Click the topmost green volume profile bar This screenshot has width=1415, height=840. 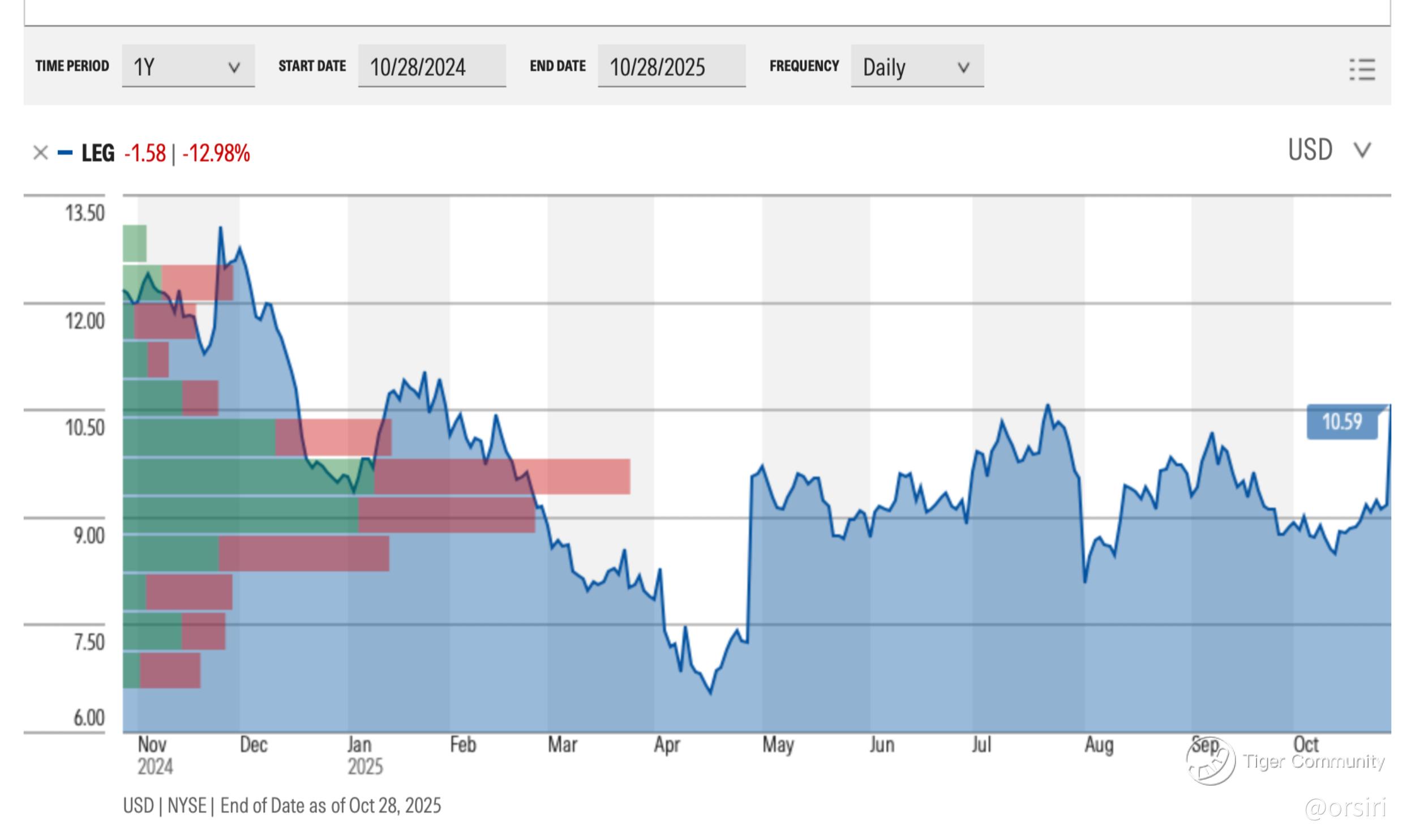[135, 243]
